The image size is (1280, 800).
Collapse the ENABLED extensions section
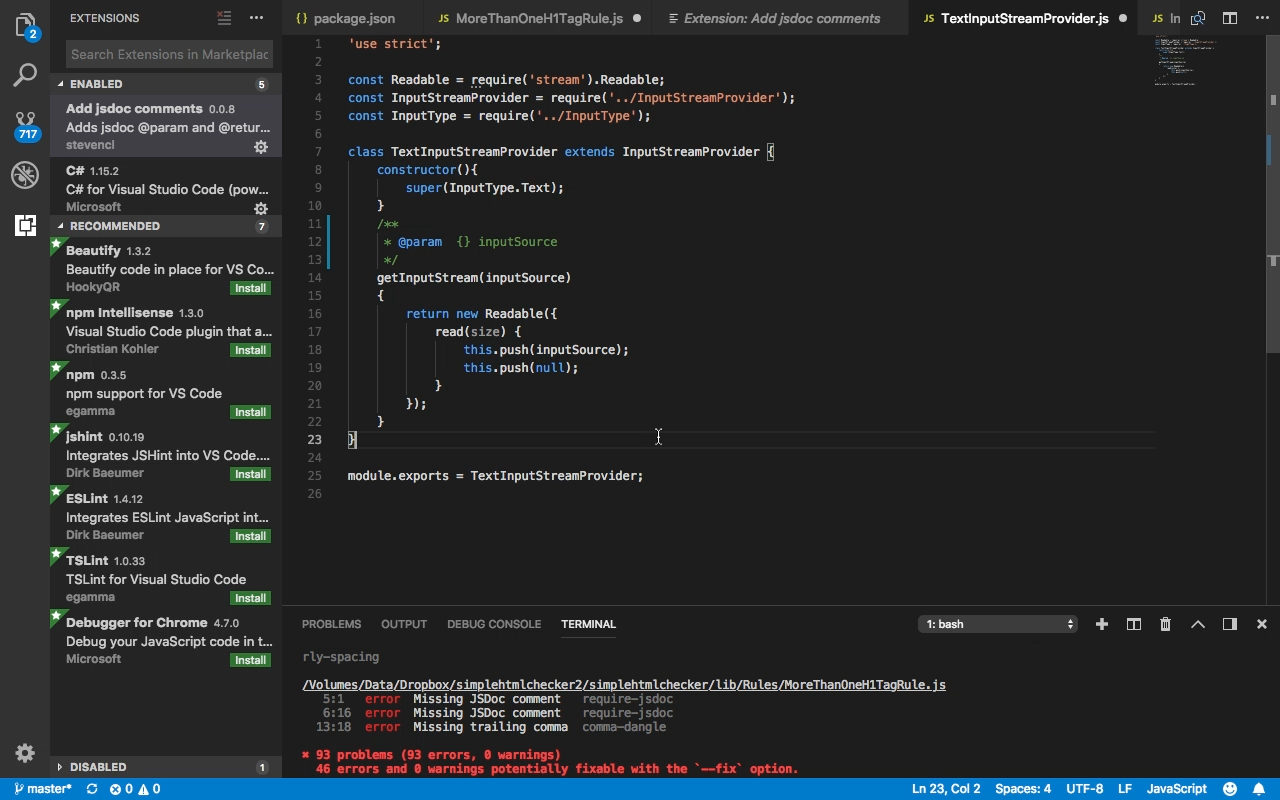[x=166, y=84]
